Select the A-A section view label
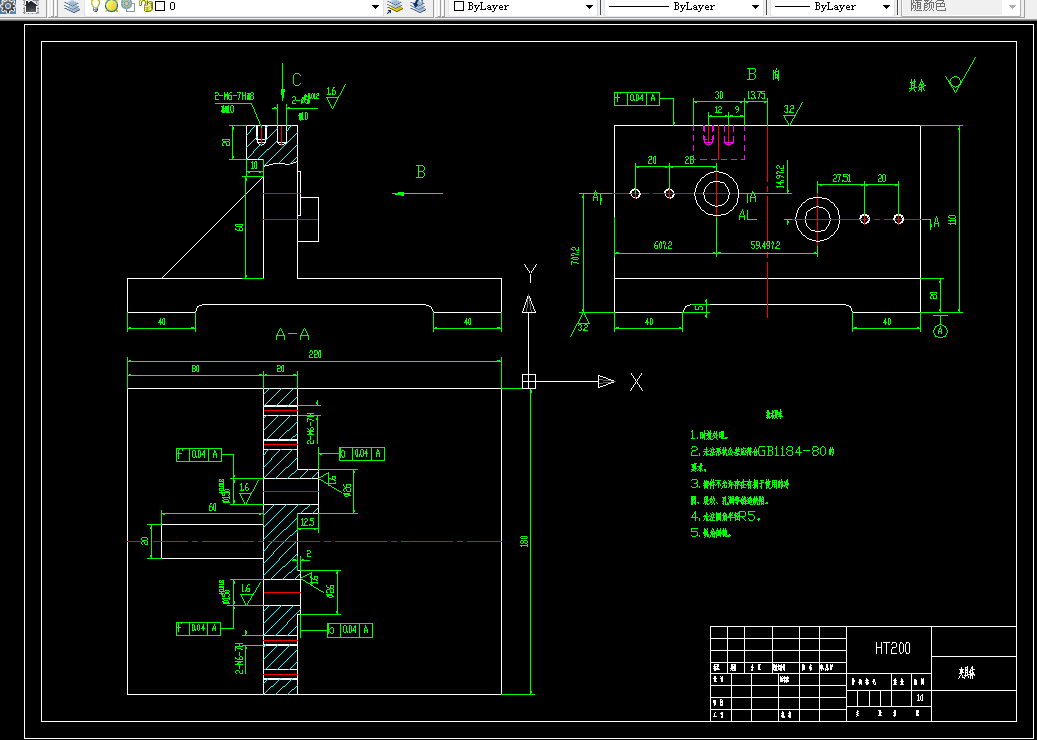The image size is (1037, 740). point(292,335)
